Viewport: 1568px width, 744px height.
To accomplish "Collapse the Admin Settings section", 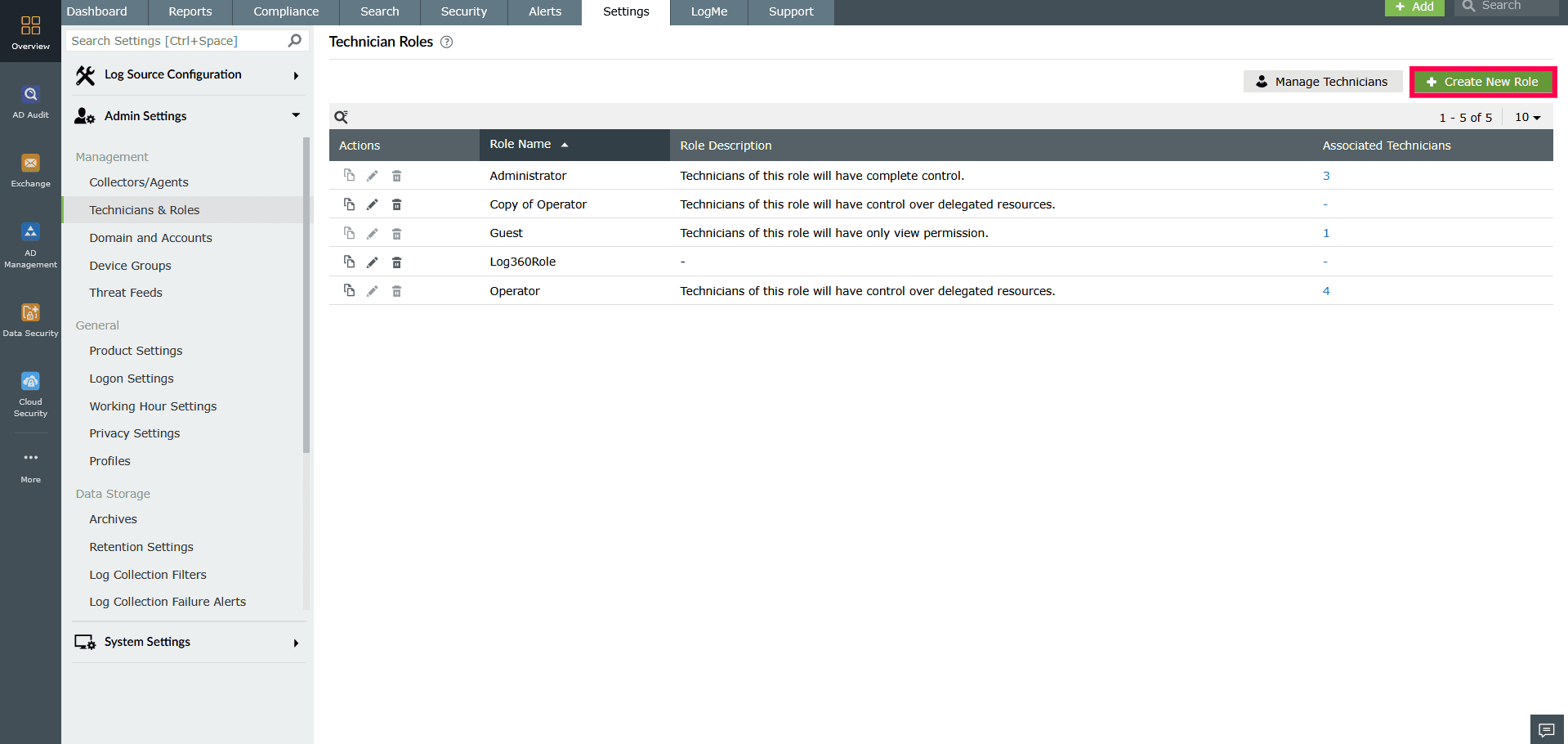I will pos(295,115).
